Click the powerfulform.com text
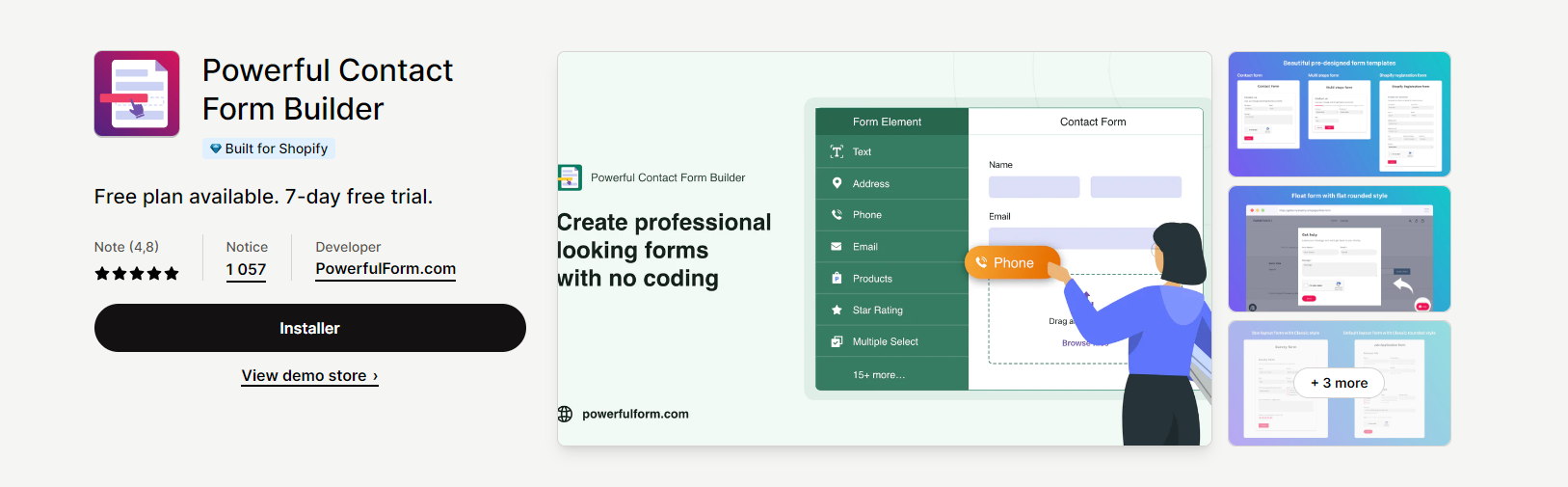This screenshot has height=487, width=1568. (635, 414)
